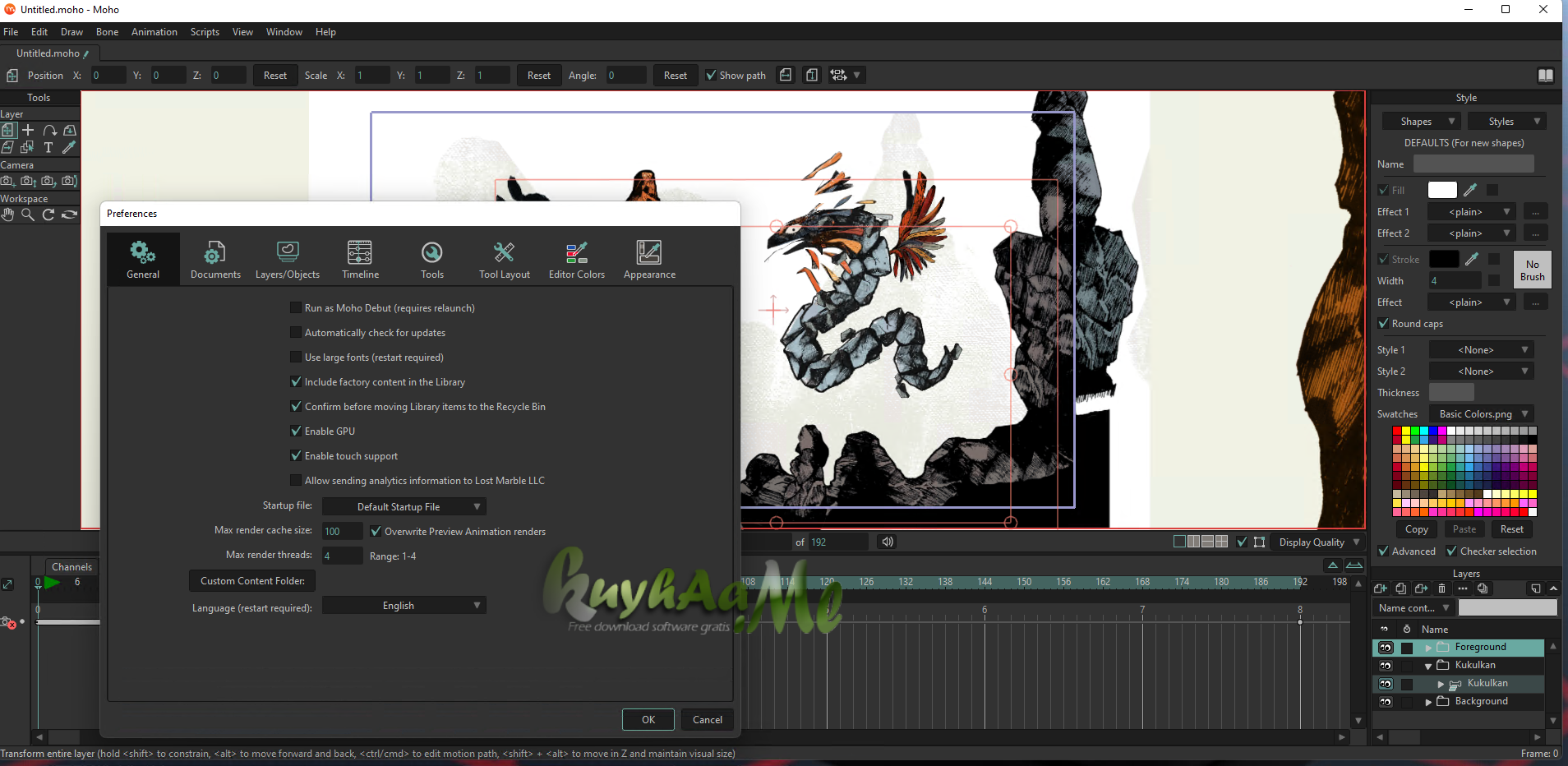Open the Documents preferences tab
This screenshot has width=1568, height=766.
215,259
